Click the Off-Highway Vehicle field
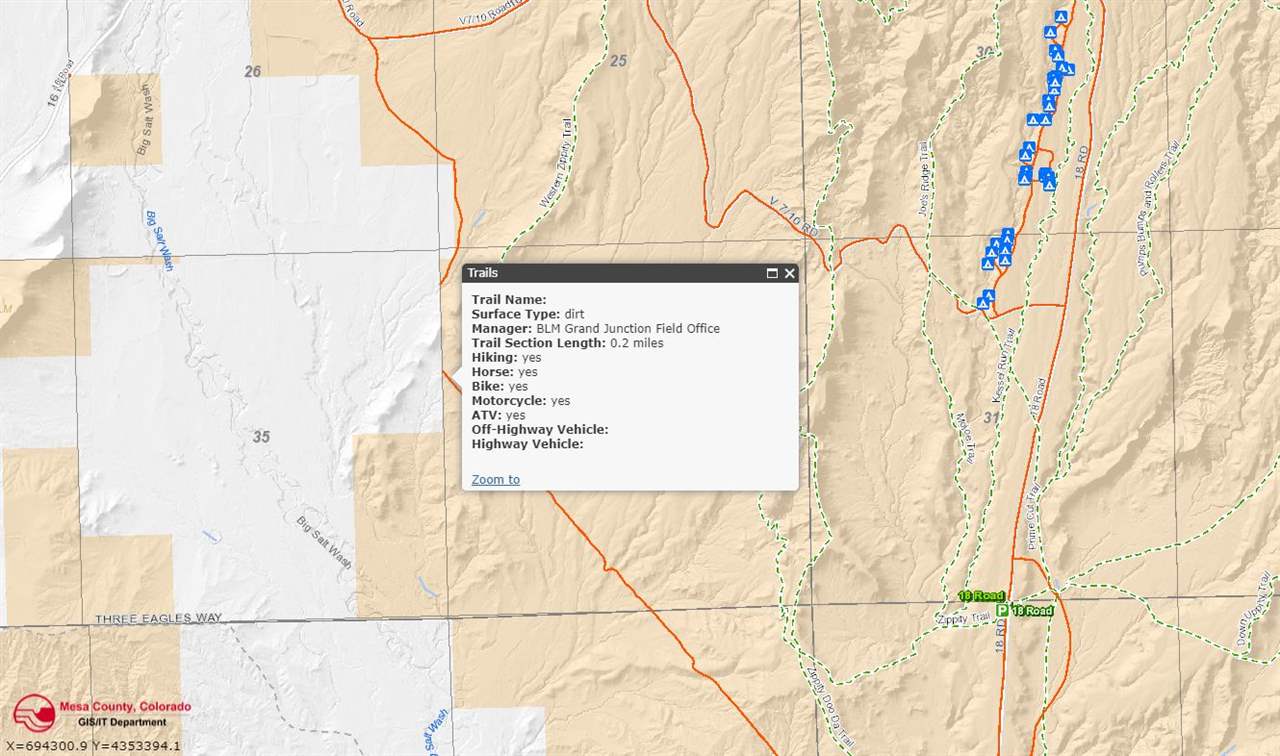Image resolution: width=1280 pixels, height=756 pixels. (x=540, y=429)
